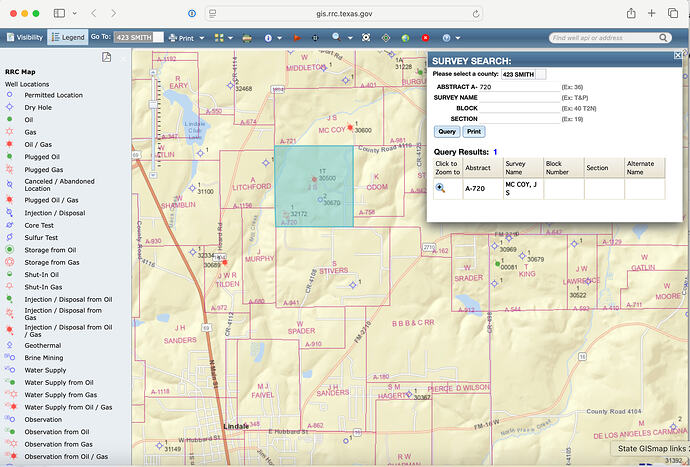
Task: Export legend using the PDF icon
Action: point(106,58)
